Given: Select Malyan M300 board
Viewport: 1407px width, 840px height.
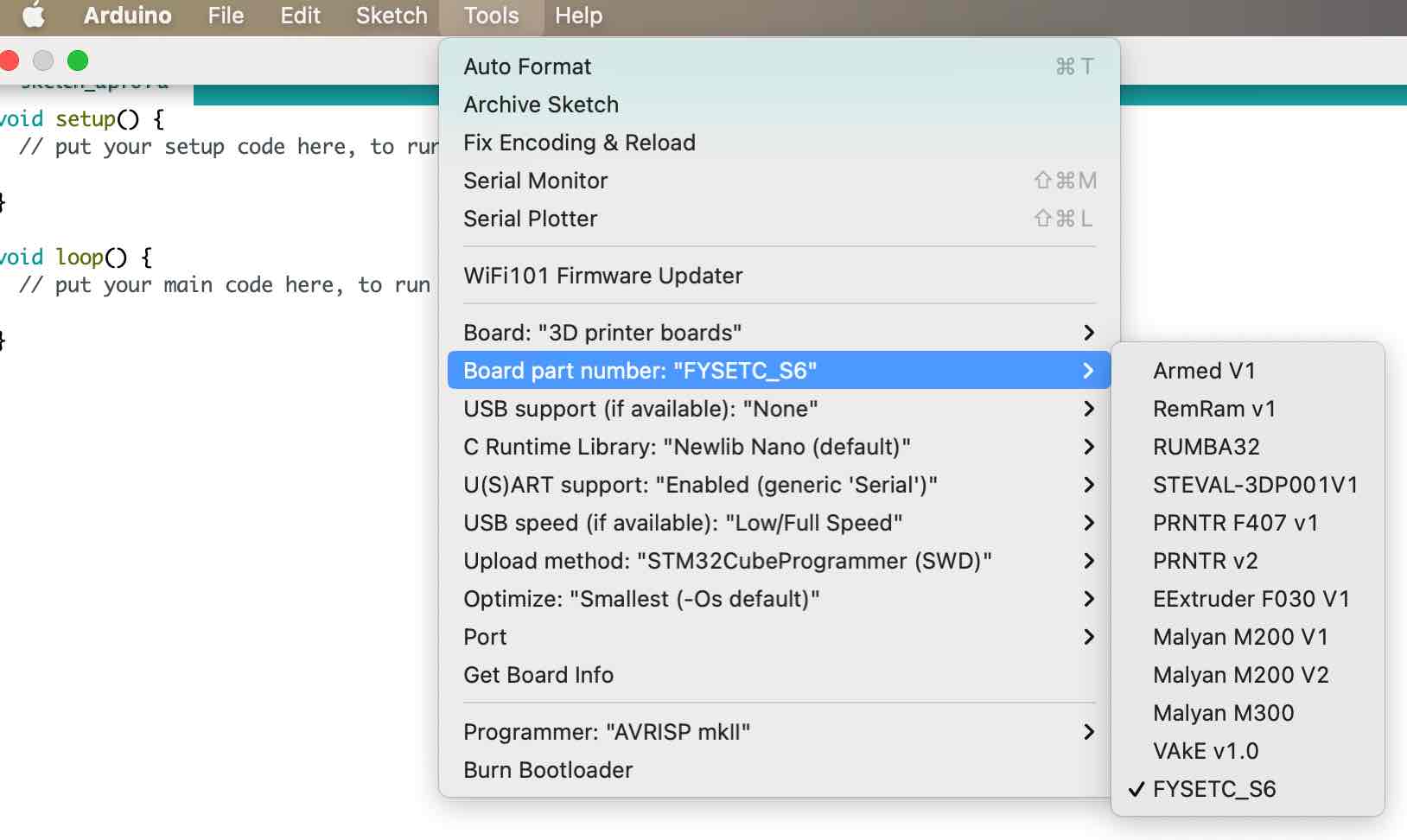Looking at the screenshot, I should 1248,713.
